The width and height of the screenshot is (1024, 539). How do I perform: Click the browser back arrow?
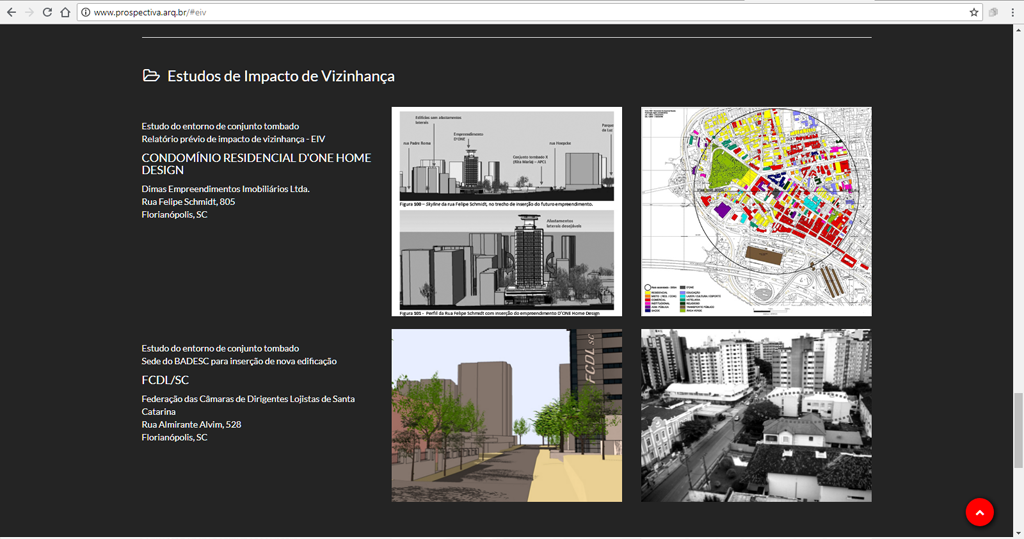(11, 12)
